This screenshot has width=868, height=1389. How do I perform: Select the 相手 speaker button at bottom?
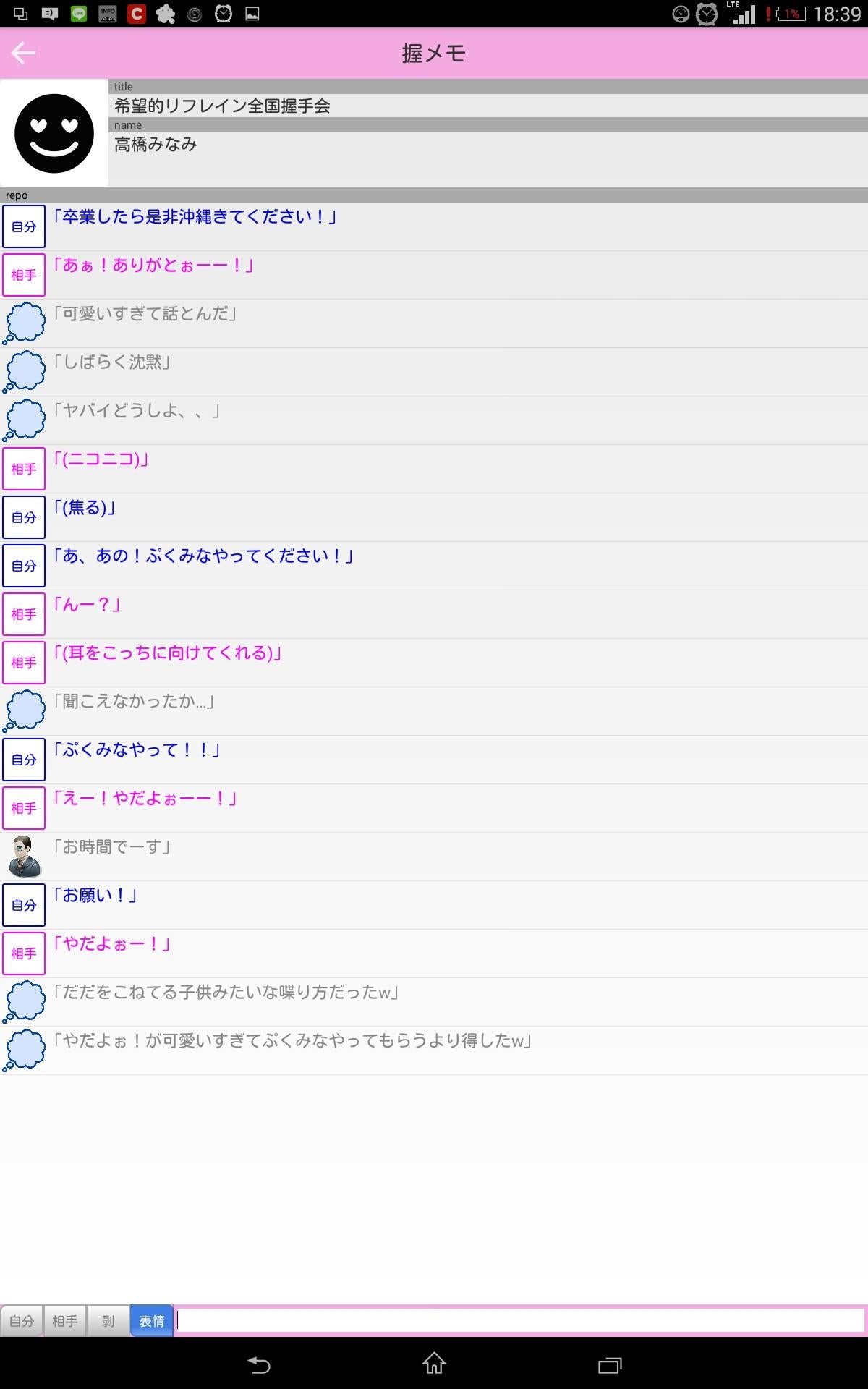65,1321
